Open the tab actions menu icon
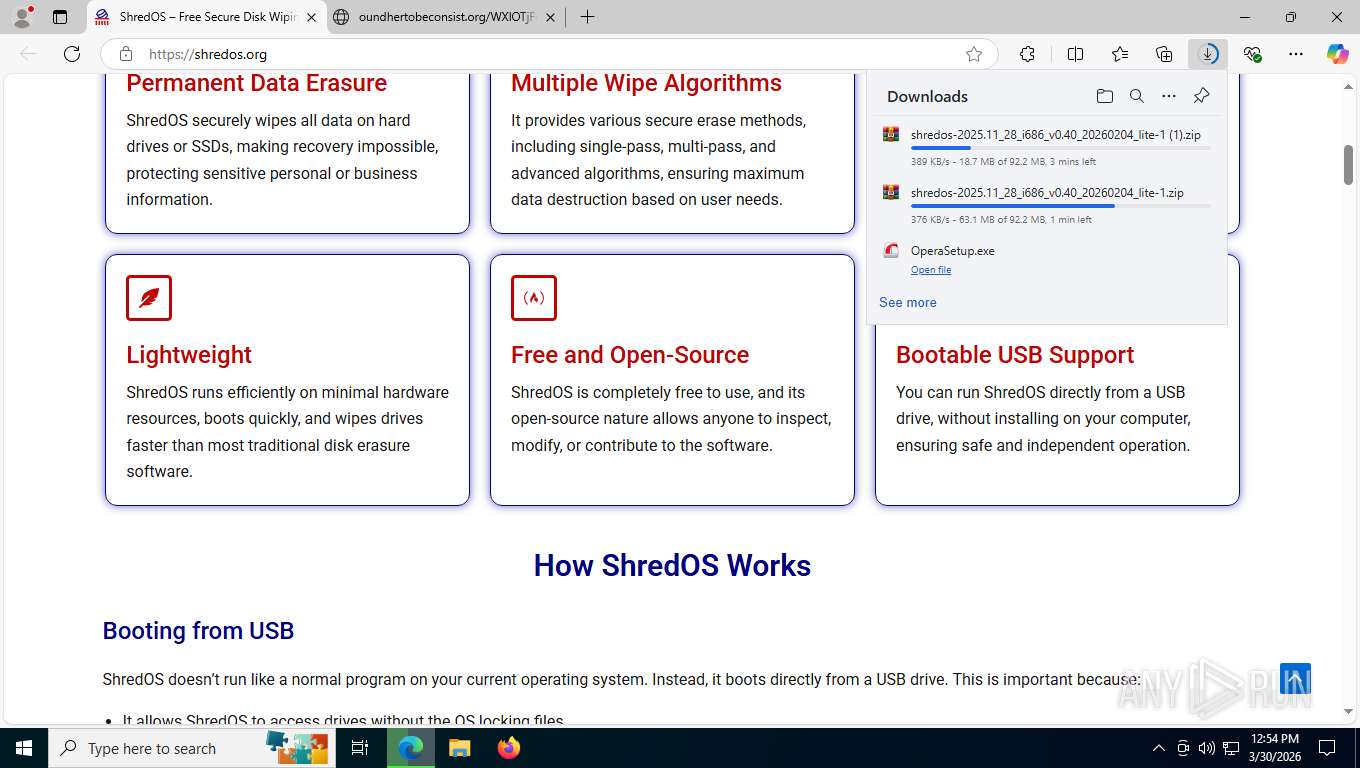This screenshot has height=768, width=1360. 60,17
